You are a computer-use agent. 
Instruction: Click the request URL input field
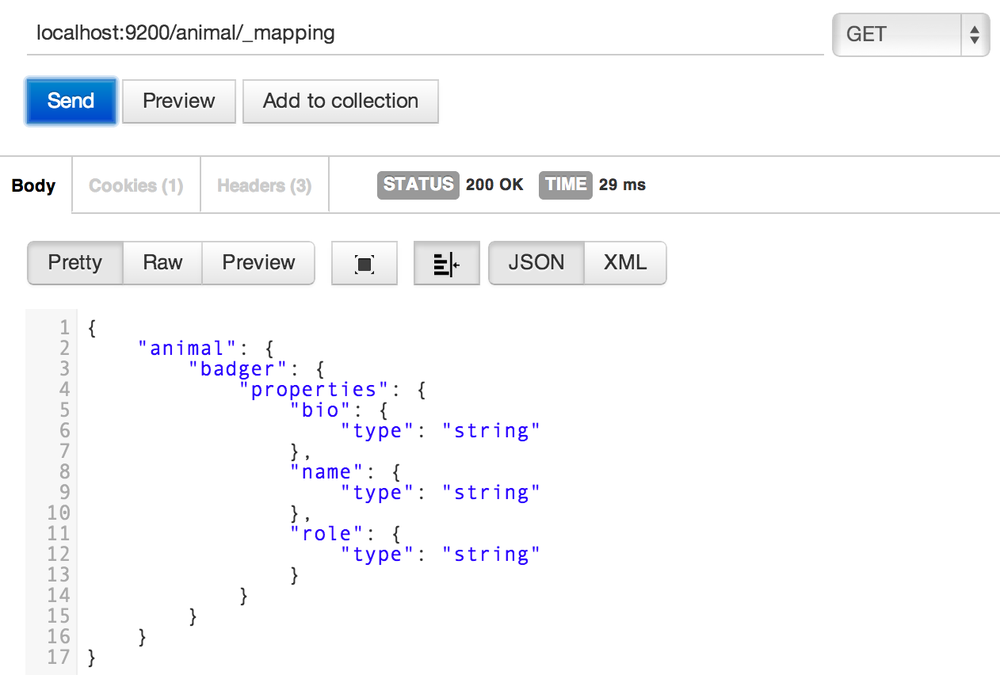[425, 34]
